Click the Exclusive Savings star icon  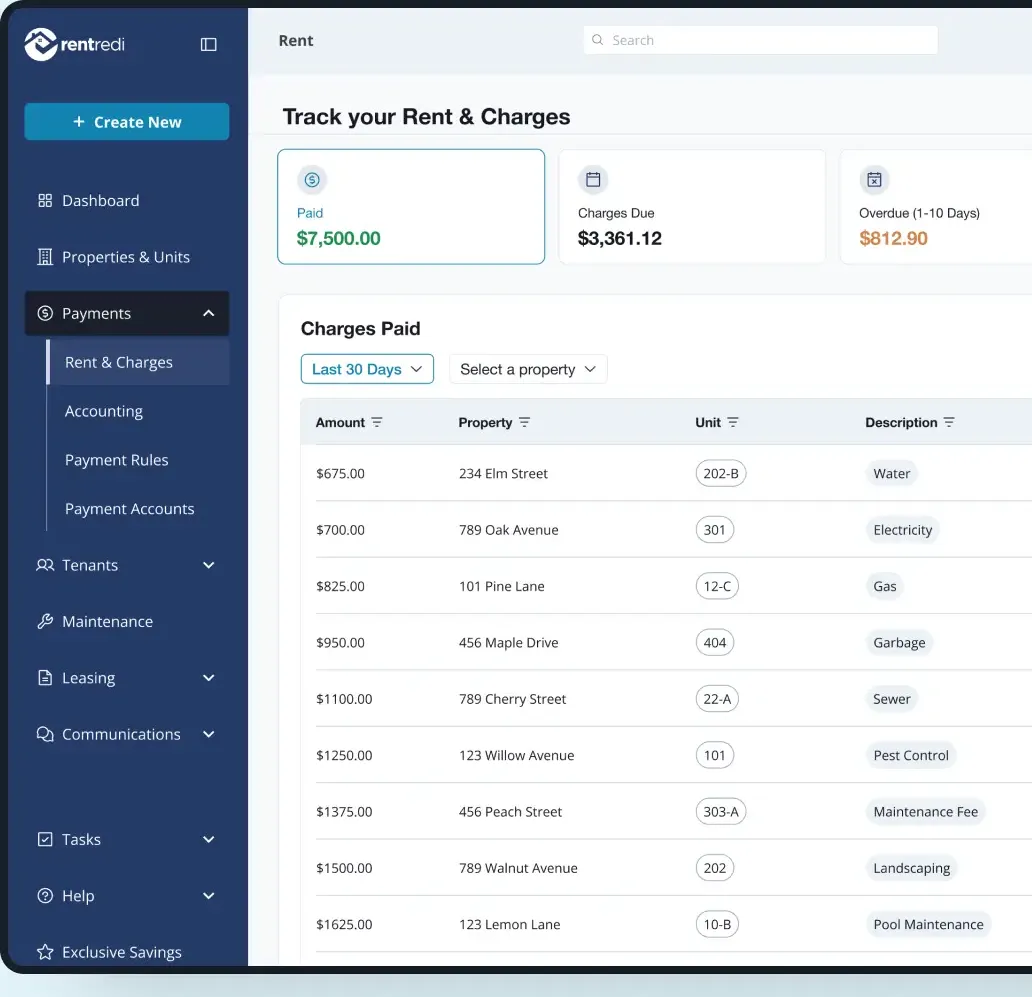(45, 952)
